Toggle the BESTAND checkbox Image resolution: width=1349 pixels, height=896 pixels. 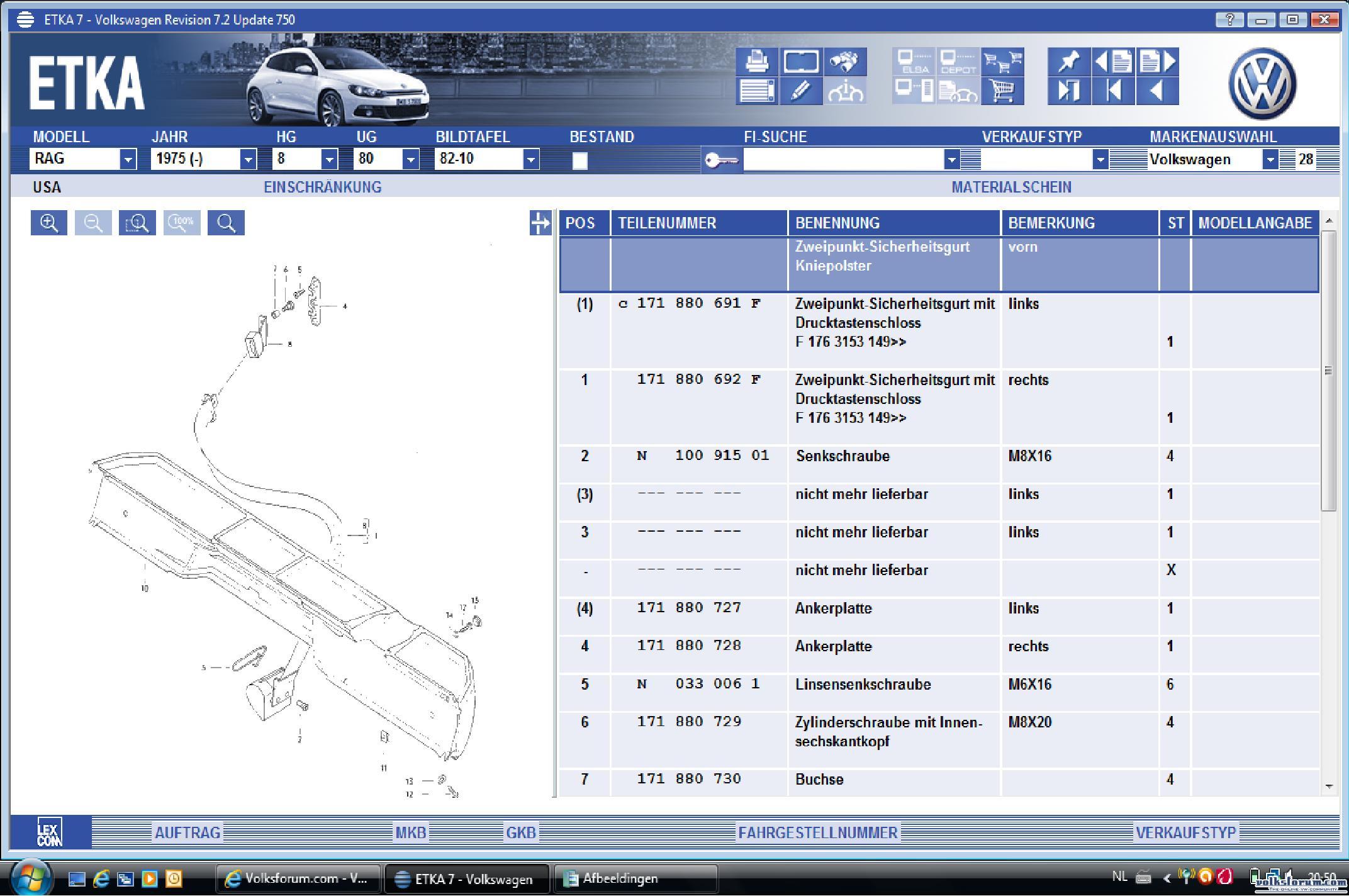click(x=579, y=161)
